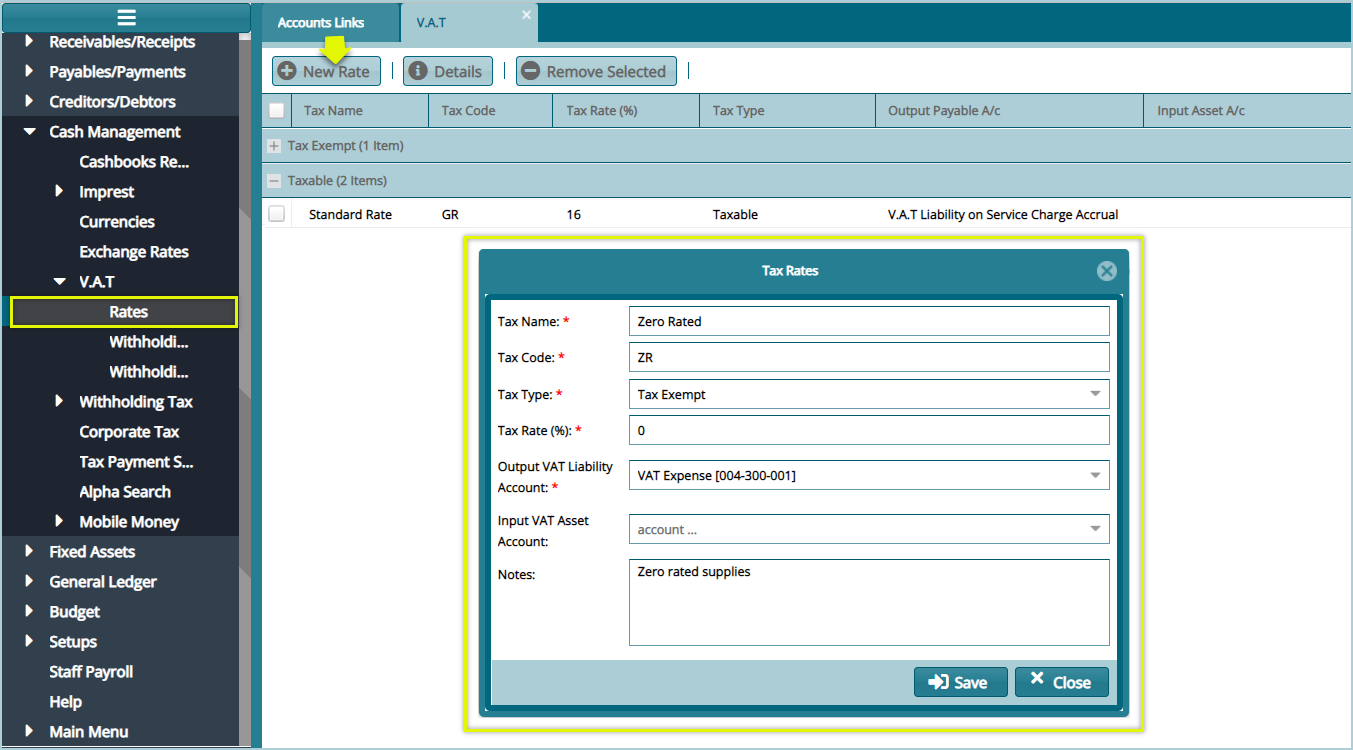Open Corporate Tax in the sidebar
1353x750 pixels.
pyautogui.click(x=129, y=432)
